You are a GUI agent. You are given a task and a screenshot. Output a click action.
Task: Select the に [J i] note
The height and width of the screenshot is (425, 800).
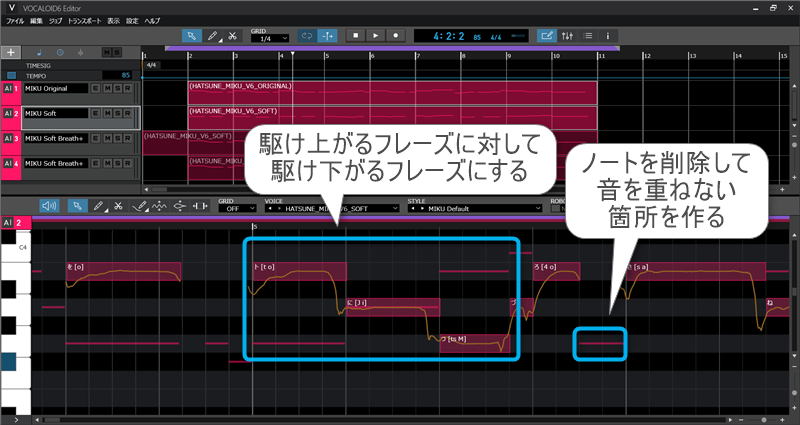pyautogui.click(x=393, y=307)
